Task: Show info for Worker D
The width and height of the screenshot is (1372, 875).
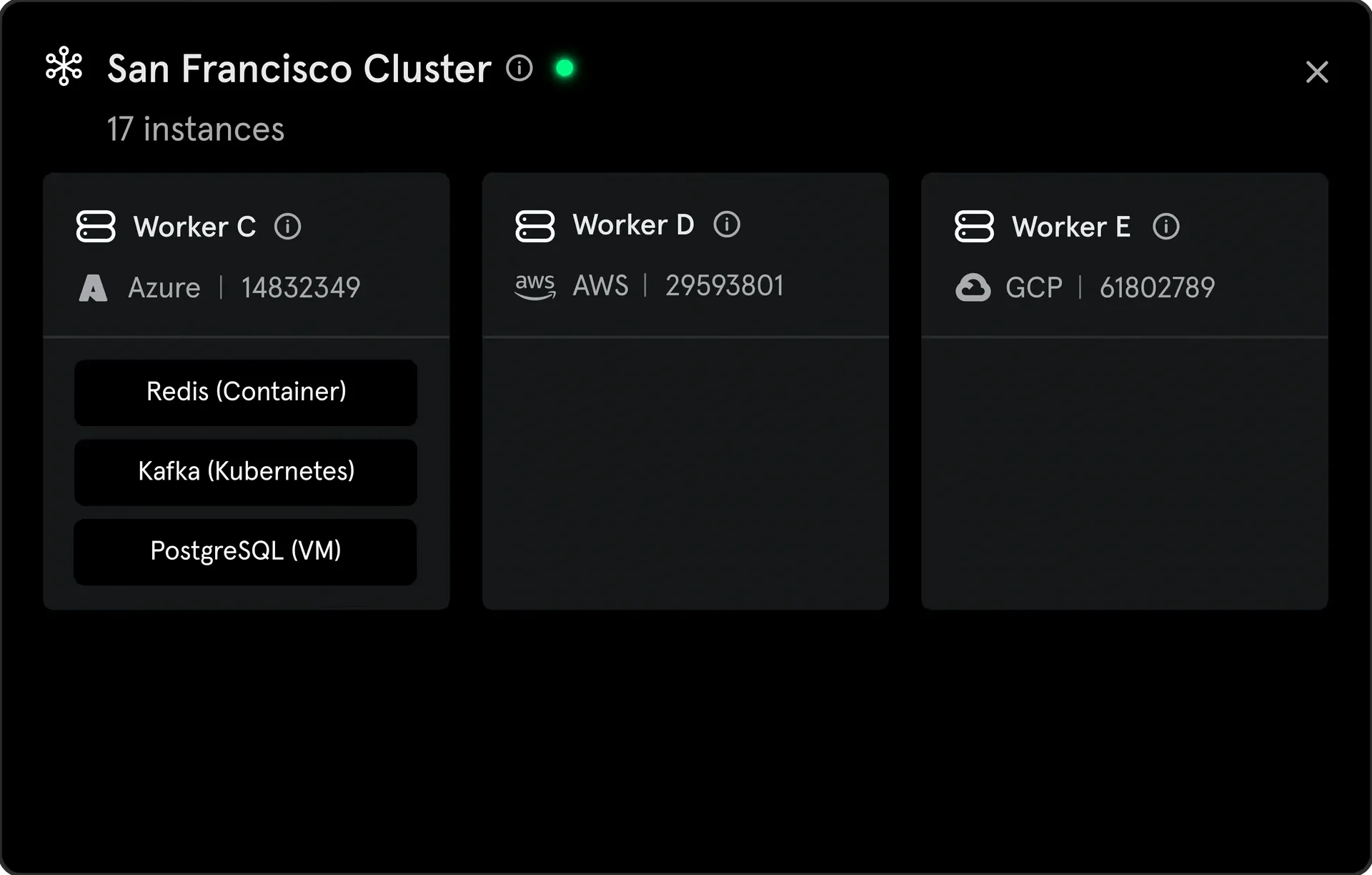Action: point(727,224)
